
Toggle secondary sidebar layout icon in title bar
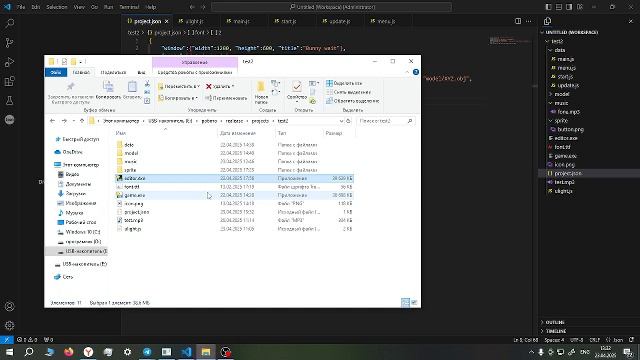[569, 7]
